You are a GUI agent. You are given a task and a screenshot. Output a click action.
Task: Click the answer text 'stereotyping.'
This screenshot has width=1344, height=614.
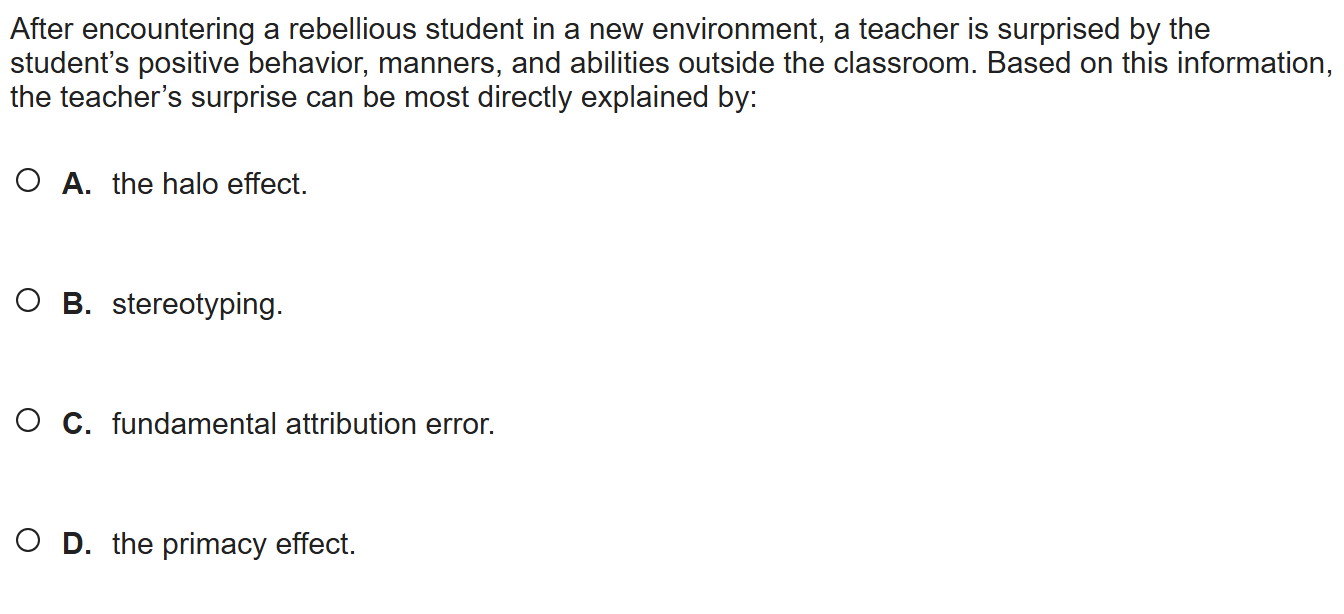click(x=197, y=304)
